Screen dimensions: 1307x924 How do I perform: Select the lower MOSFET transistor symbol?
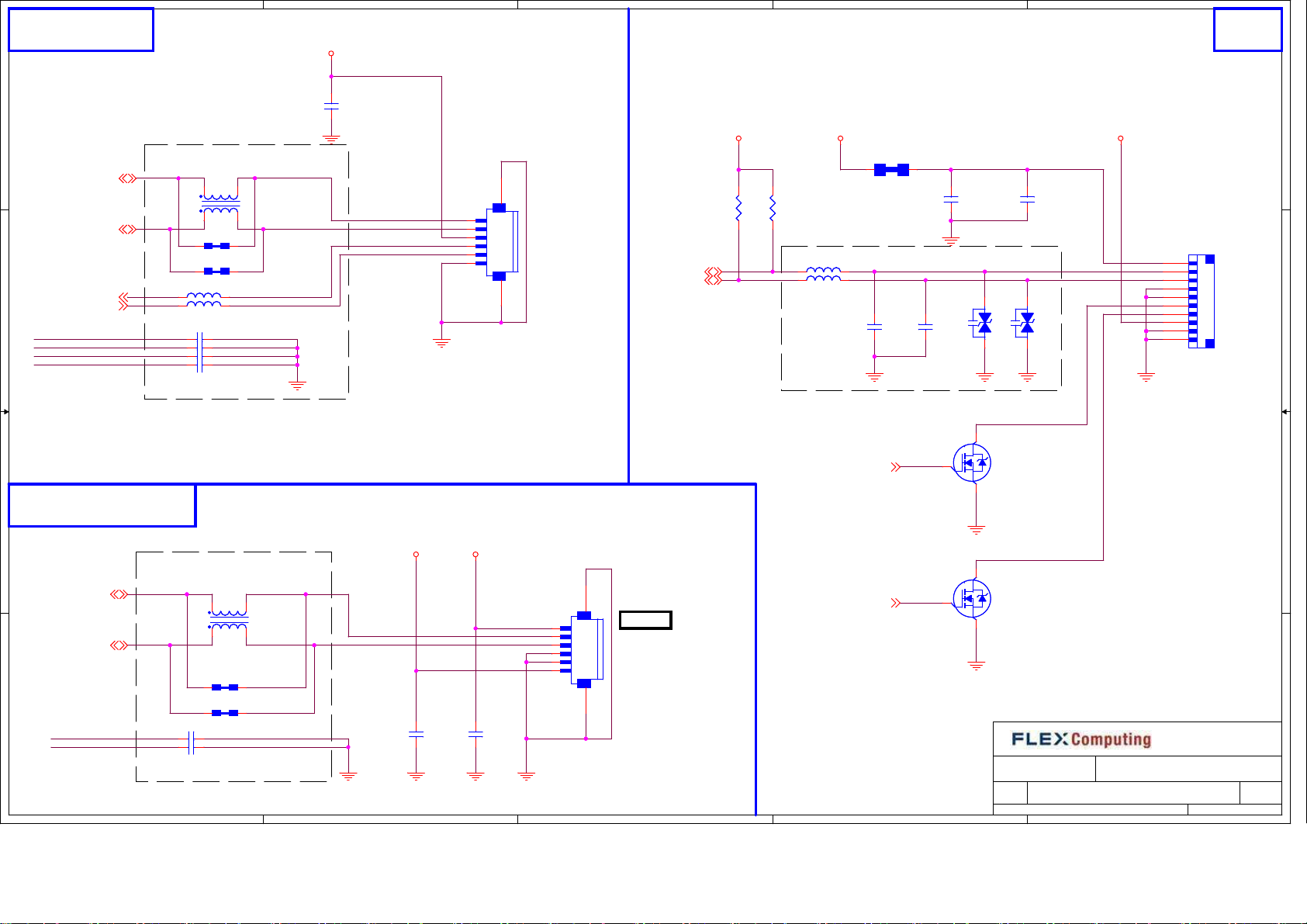(x=973, y=599)
